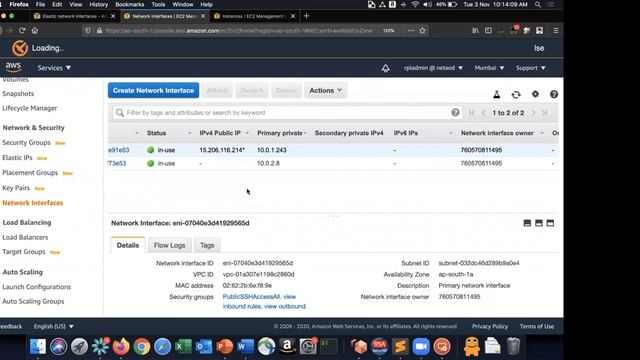Click the help question mark icon near gear
Image resolution: width=640 pixels, height=360 pixels.
(x=553, y=94)
